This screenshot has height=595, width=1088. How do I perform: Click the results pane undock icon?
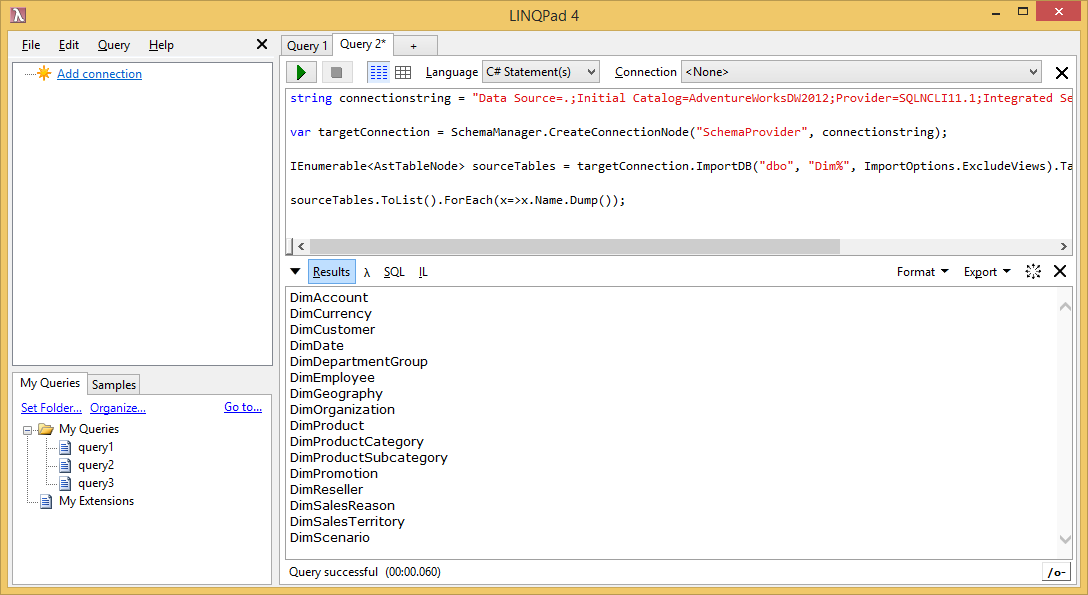tap(1034, 272)
